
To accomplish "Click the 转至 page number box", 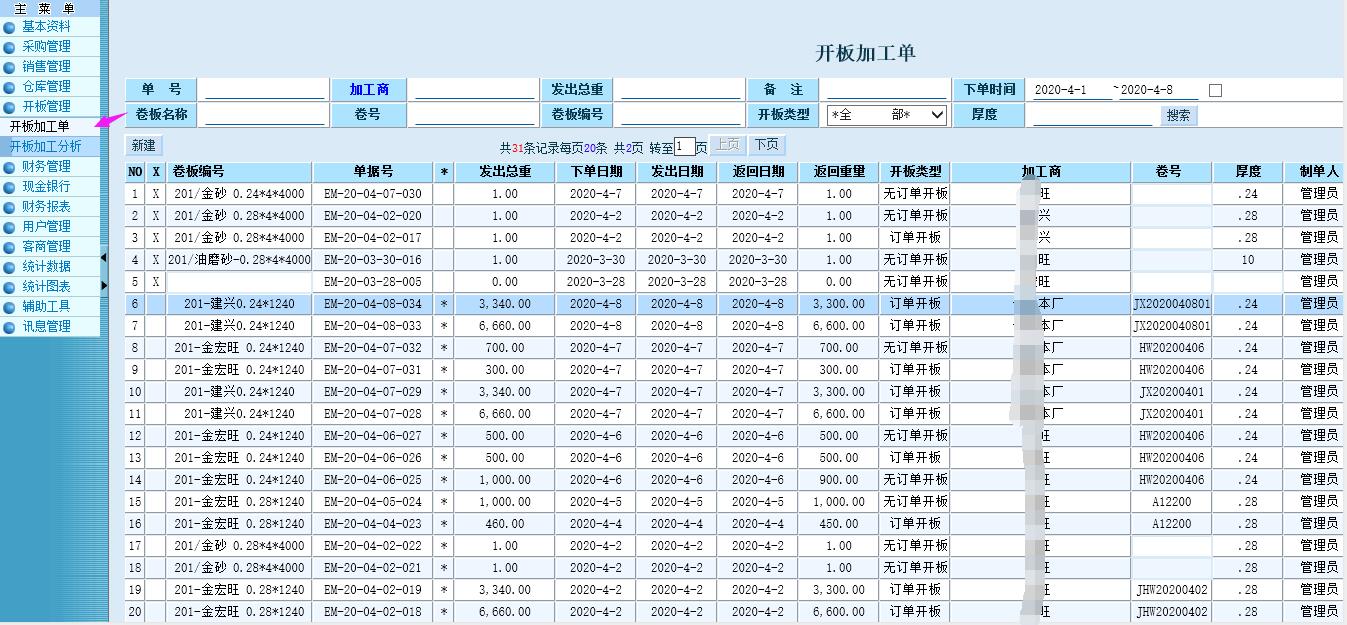I will tap(684, 147).
